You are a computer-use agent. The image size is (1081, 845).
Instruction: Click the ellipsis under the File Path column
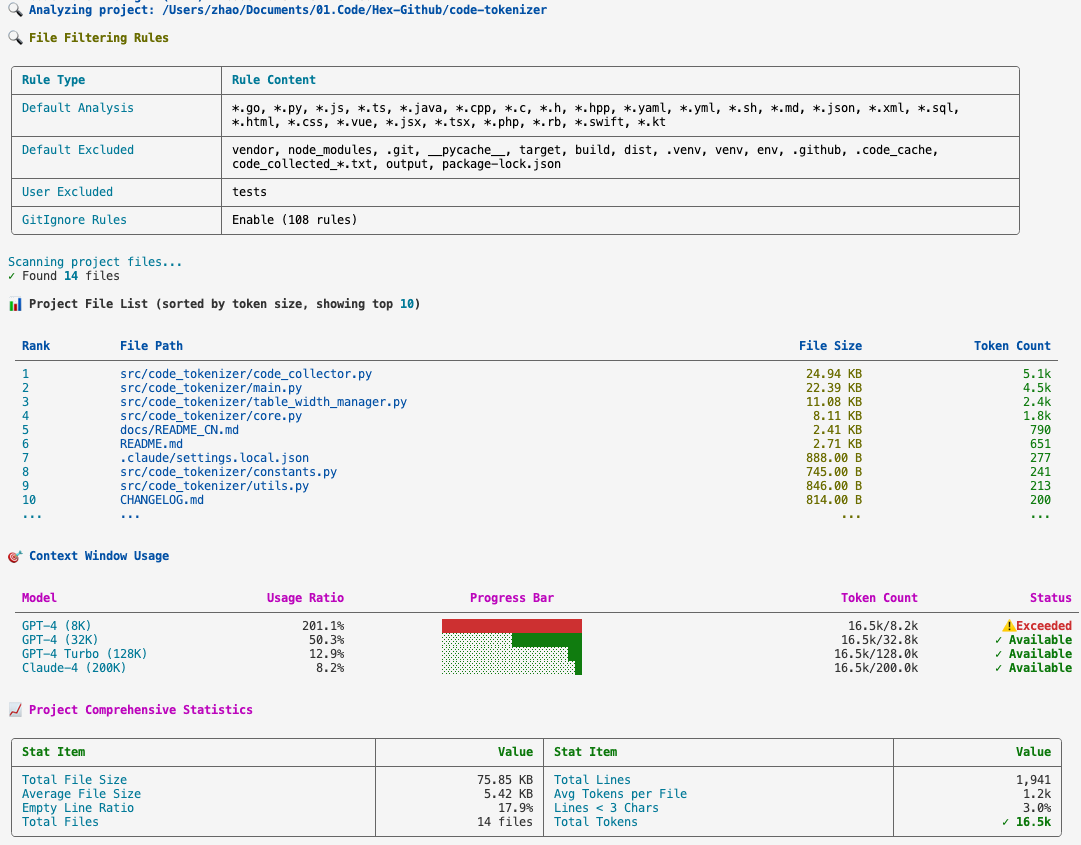click(x=130, y=514)
